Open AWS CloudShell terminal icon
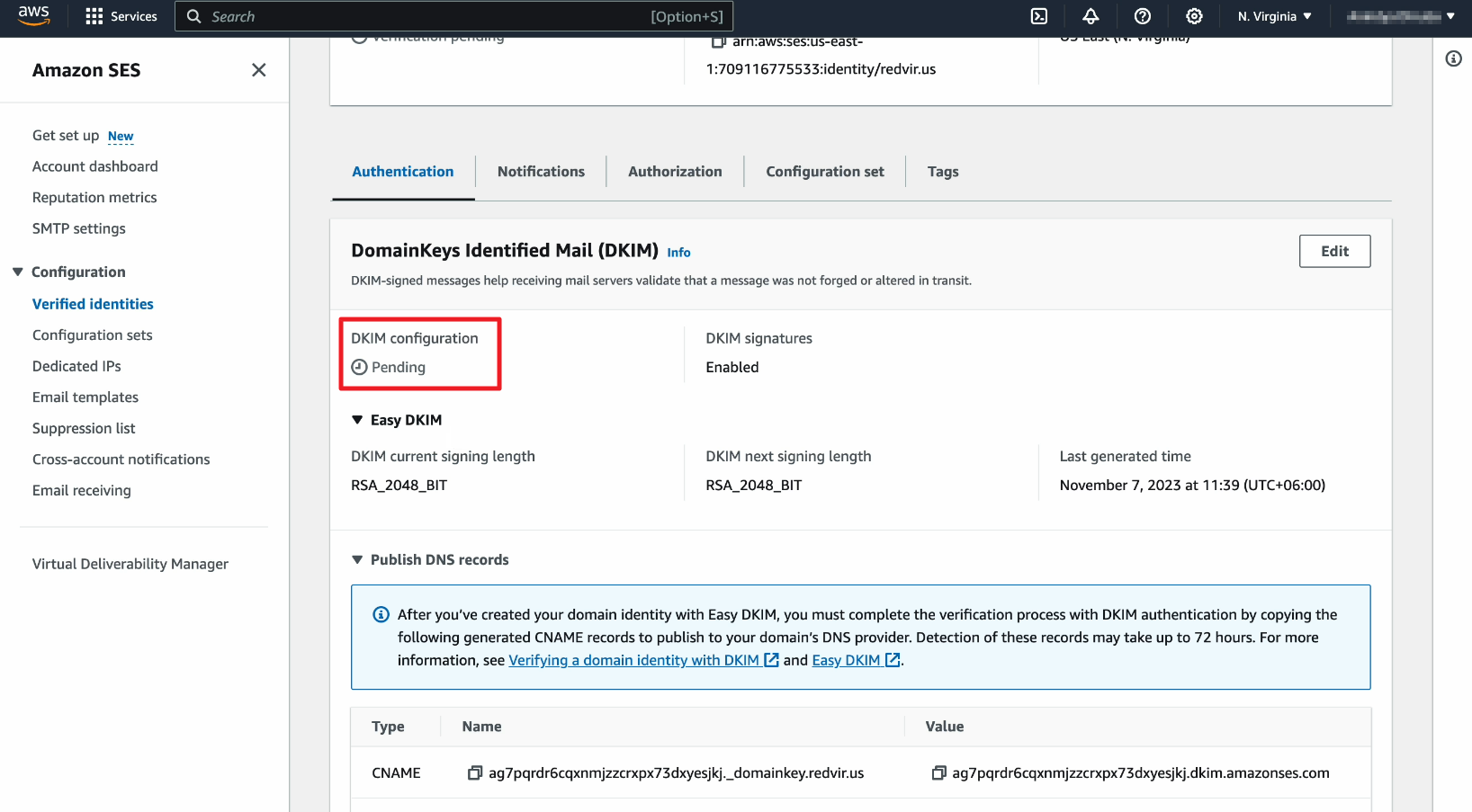The image size is (1472, 812). point(1039,16)
